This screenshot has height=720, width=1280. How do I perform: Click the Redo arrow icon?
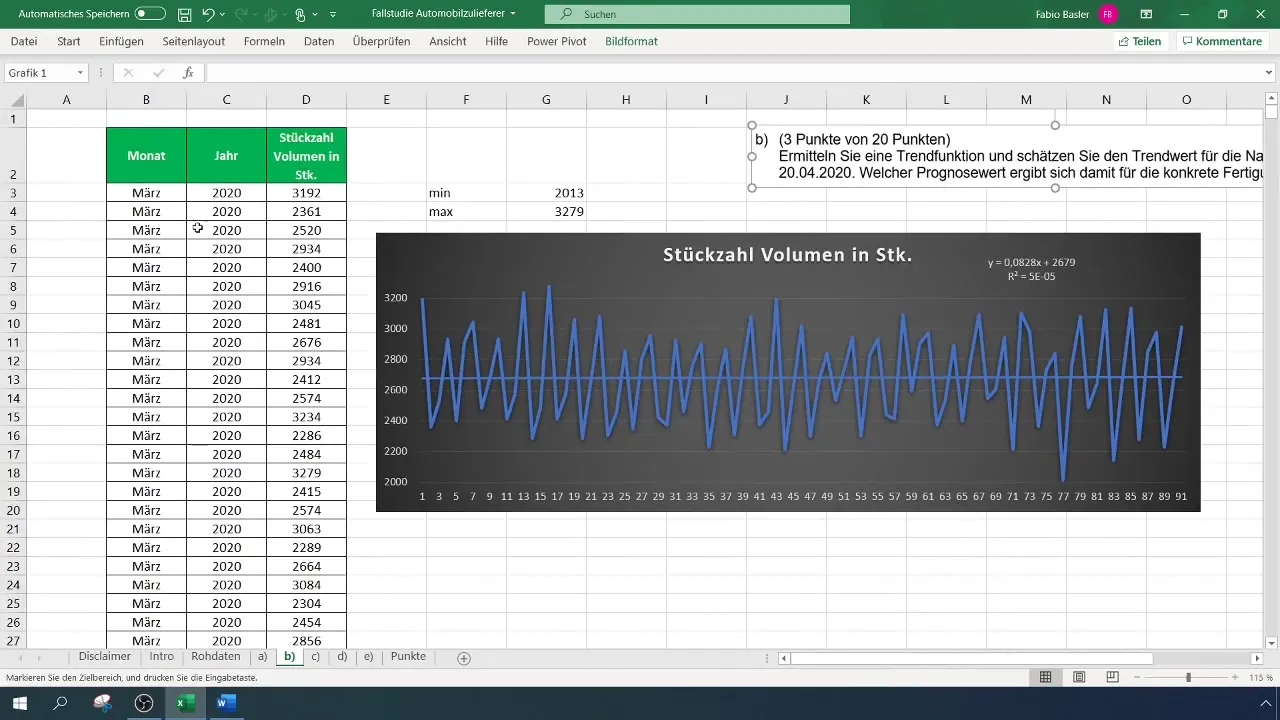(241, 15)
